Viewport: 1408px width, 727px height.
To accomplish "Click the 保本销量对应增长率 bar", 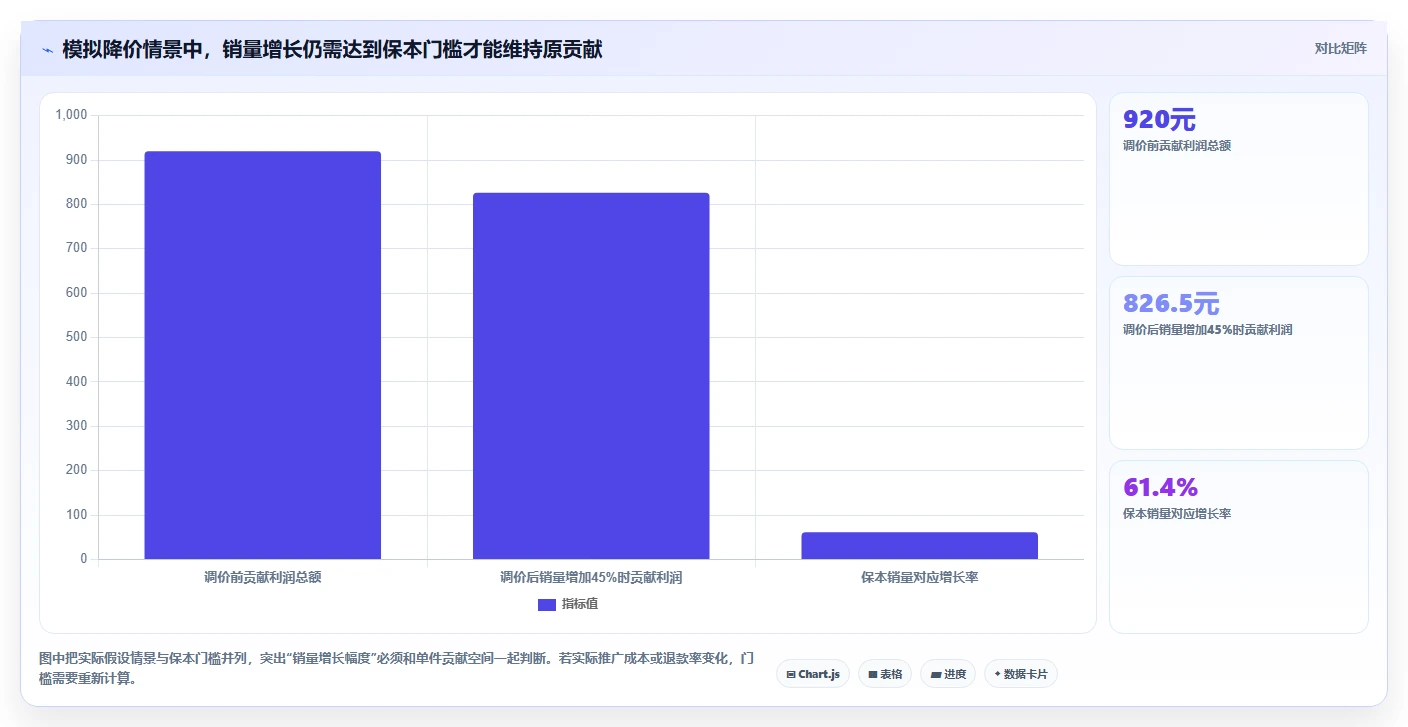I will tap(919, 546).
